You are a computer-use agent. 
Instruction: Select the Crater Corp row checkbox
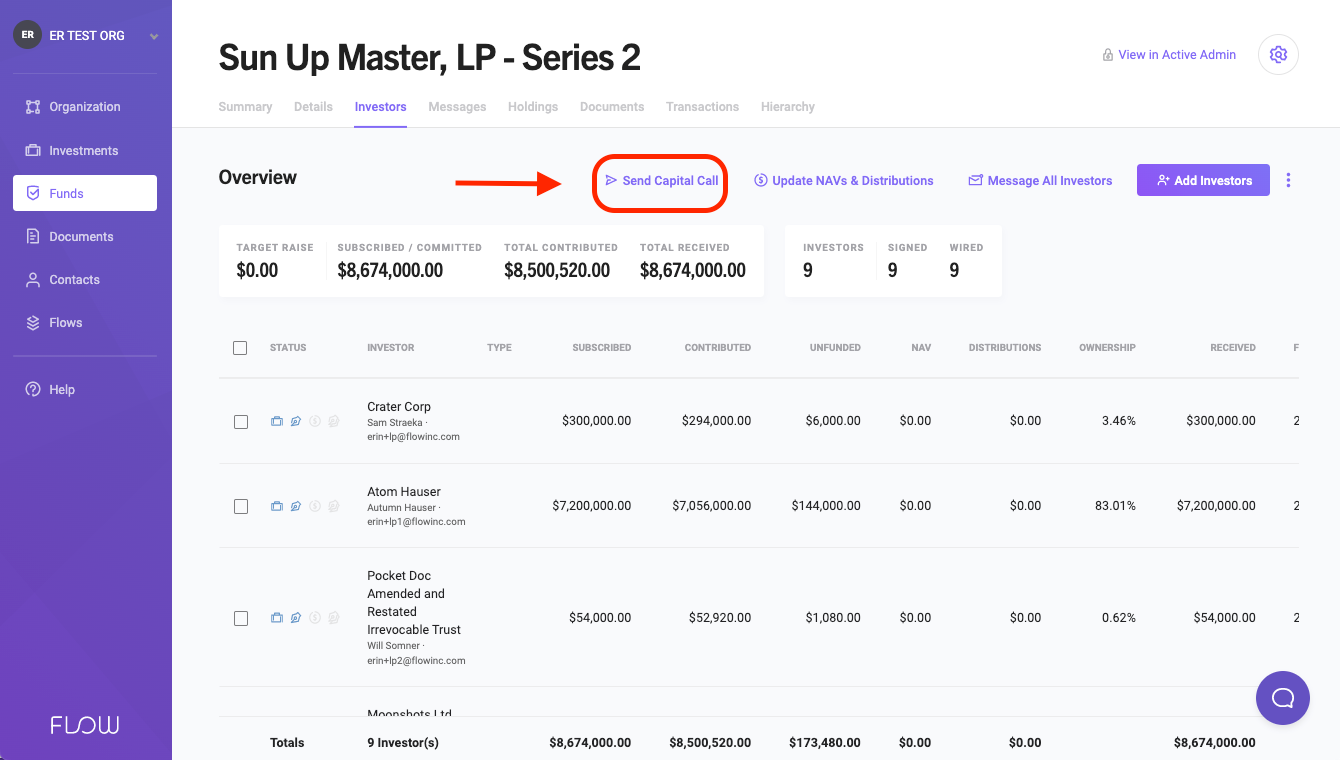click(241, 422)
